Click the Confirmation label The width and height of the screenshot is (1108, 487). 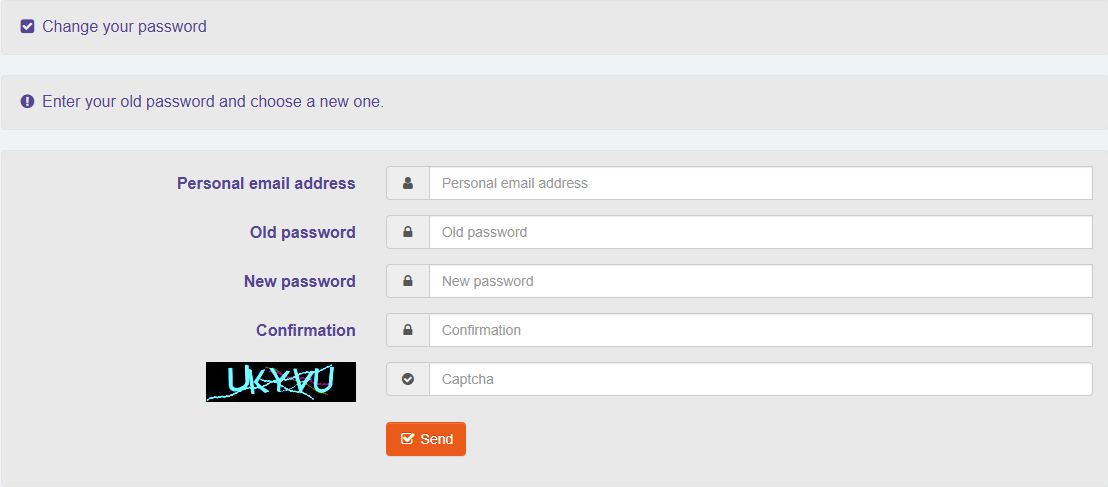pyautogui.click(x=306, y=330)
